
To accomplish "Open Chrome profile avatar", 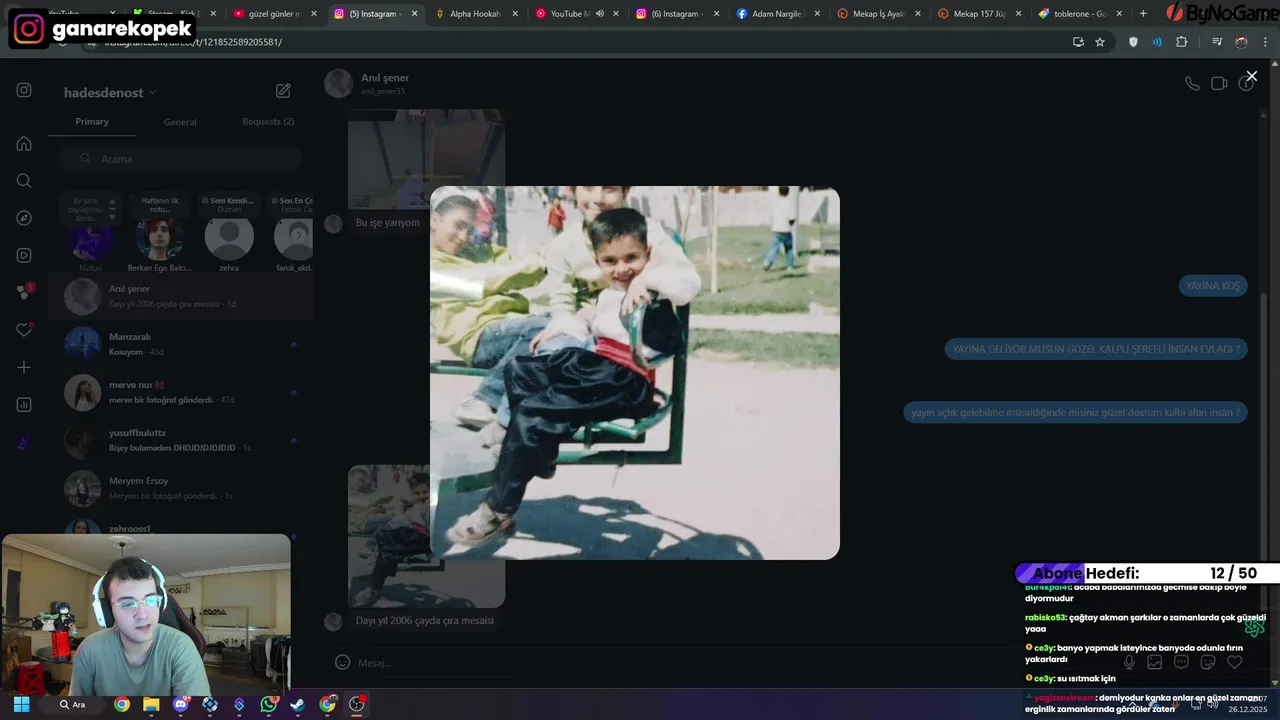I will point(1241,42).
